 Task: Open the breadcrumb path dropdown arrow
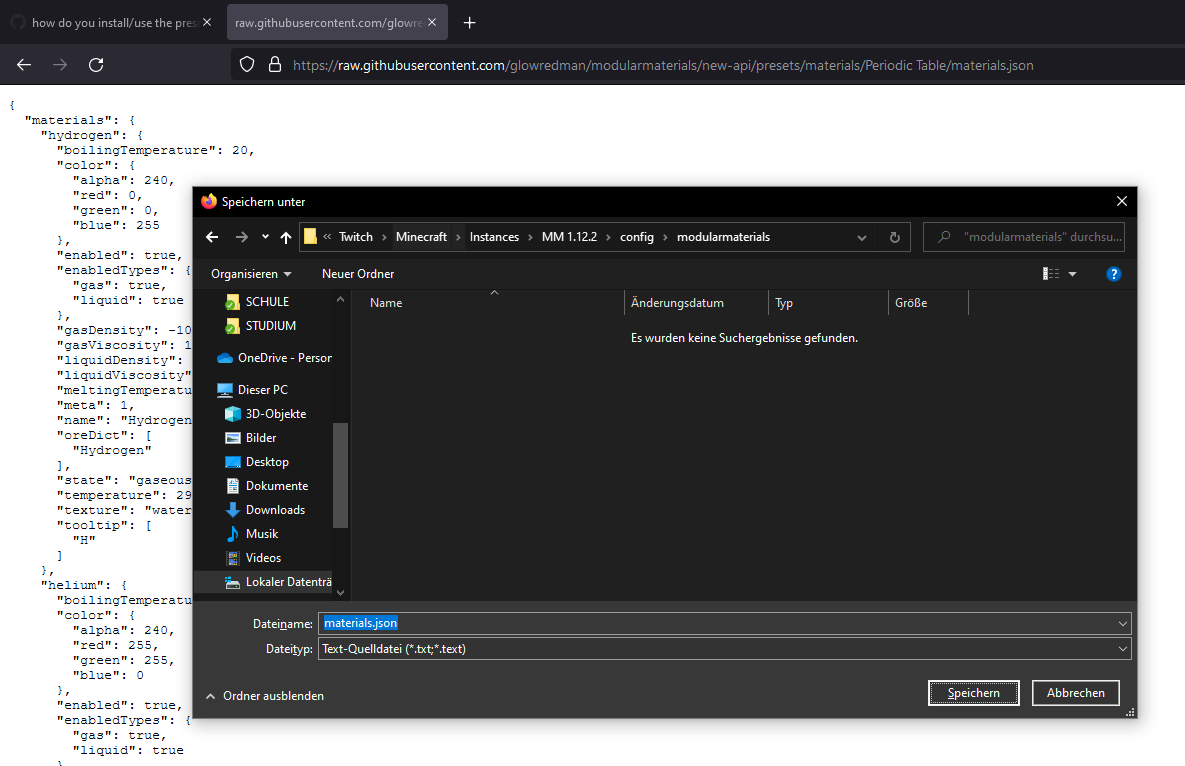coord(861,237)
